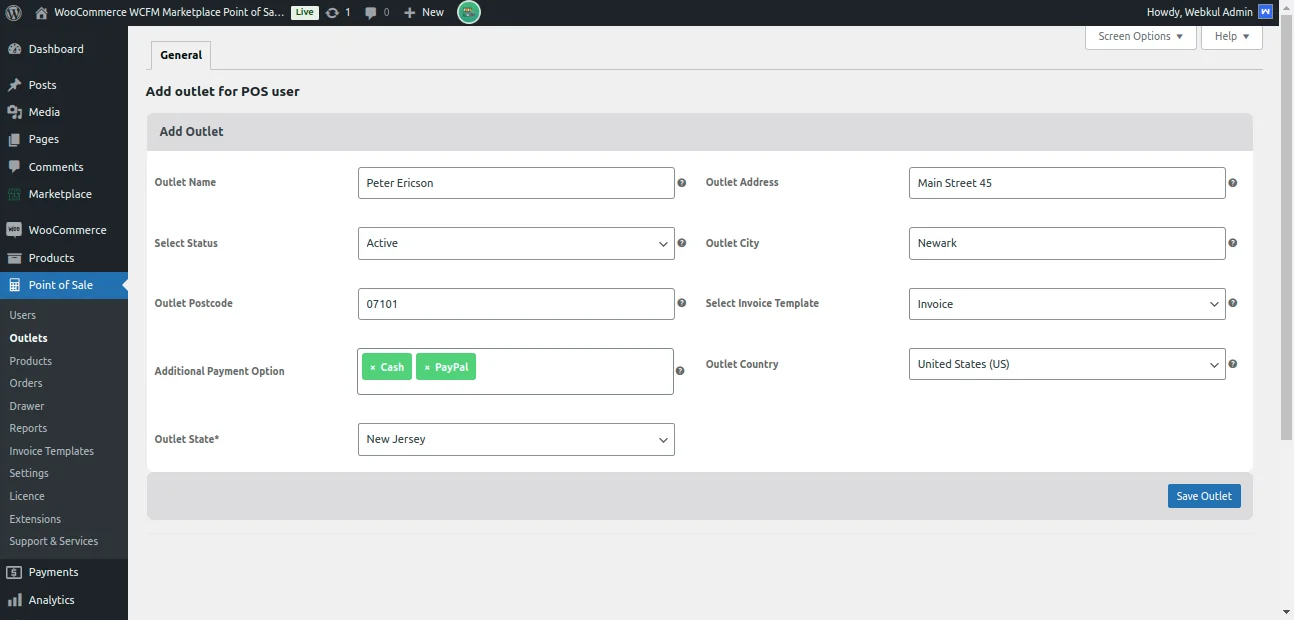Remove the Cash payment option tag
This screenshot has height=620, width=1294.
click(x=373, y=368)
